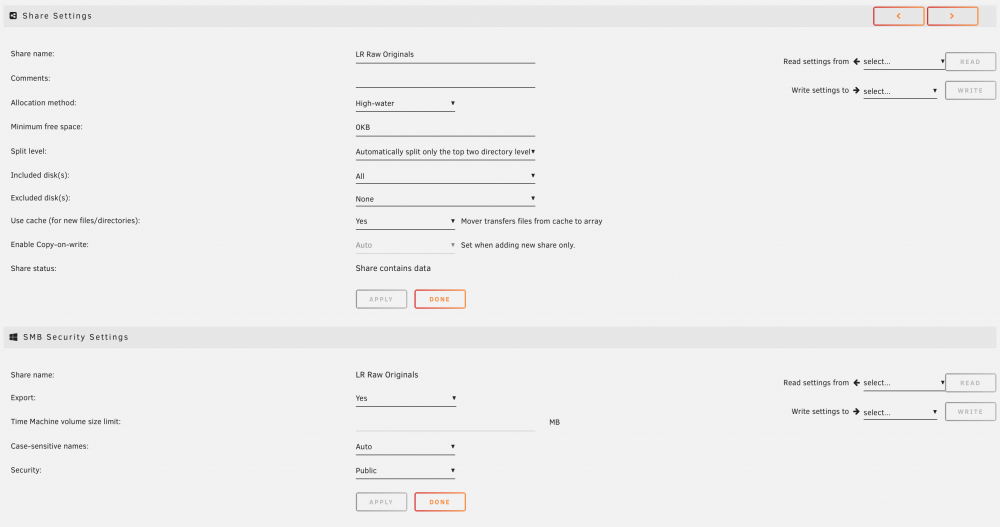The width and height of the screenshot is (1000, 527).
Task: Click the Read button in SMB Security Settings
Action: [x=970, y=383]
